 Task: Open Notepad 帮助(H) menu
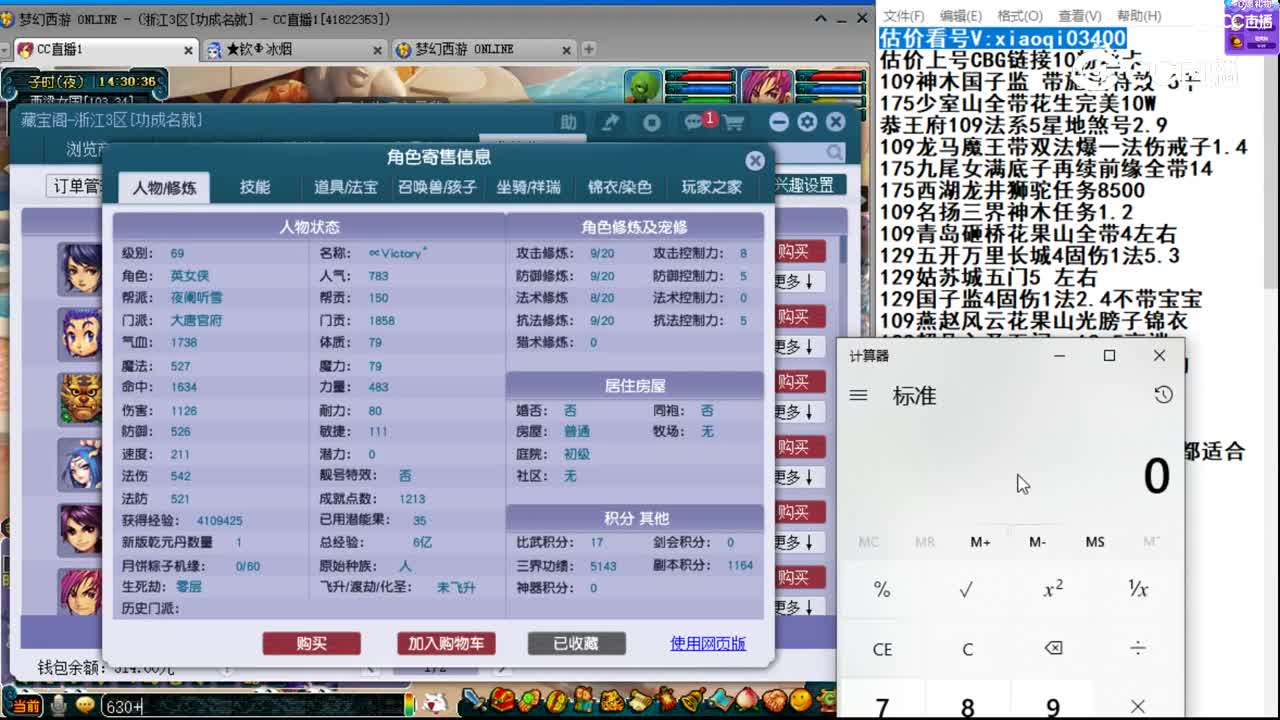pos(1139,16)
